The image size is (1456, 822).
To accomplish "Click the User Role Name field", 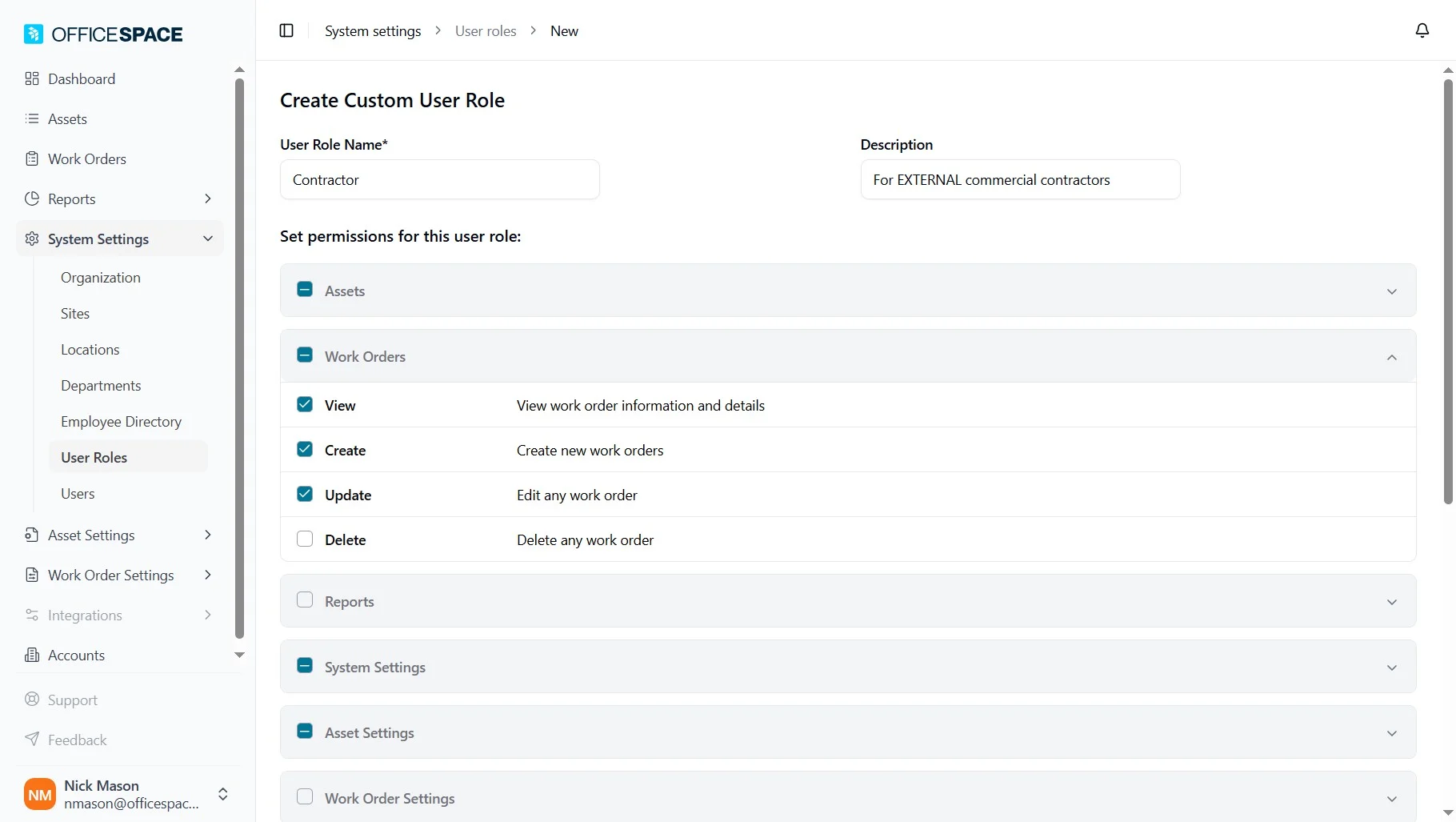I will (x=439, y=179).
